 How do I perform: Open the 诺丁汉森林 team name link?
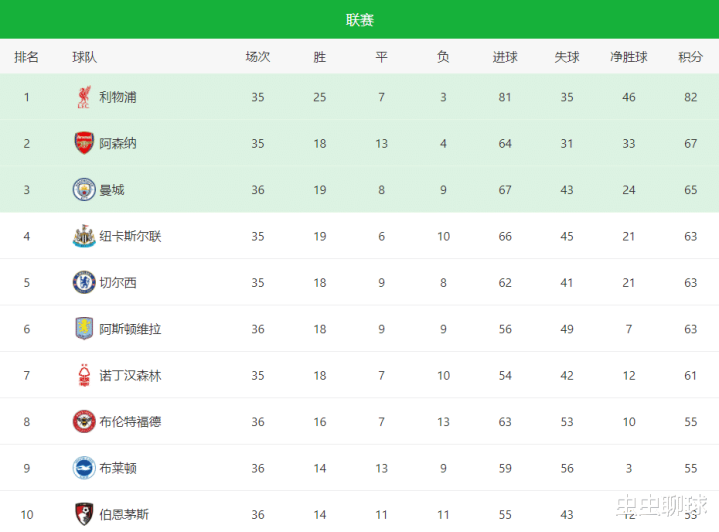point(130,375)
